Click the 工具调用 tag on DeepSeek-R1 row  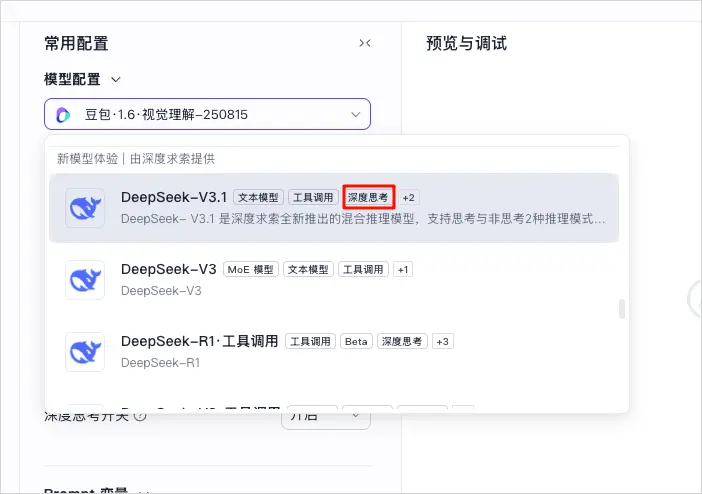[310, 342]
